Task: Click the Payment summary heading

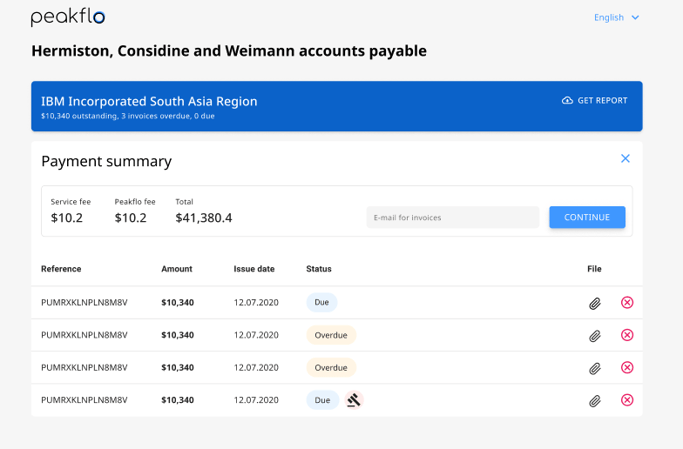Action: coord(106,161)
